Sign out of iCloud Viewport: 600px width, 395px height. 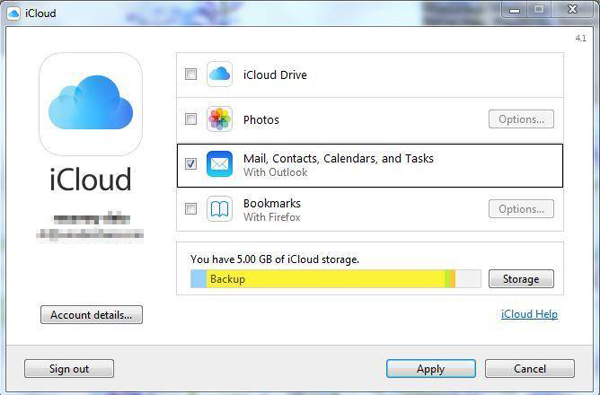tap(69, 369)
